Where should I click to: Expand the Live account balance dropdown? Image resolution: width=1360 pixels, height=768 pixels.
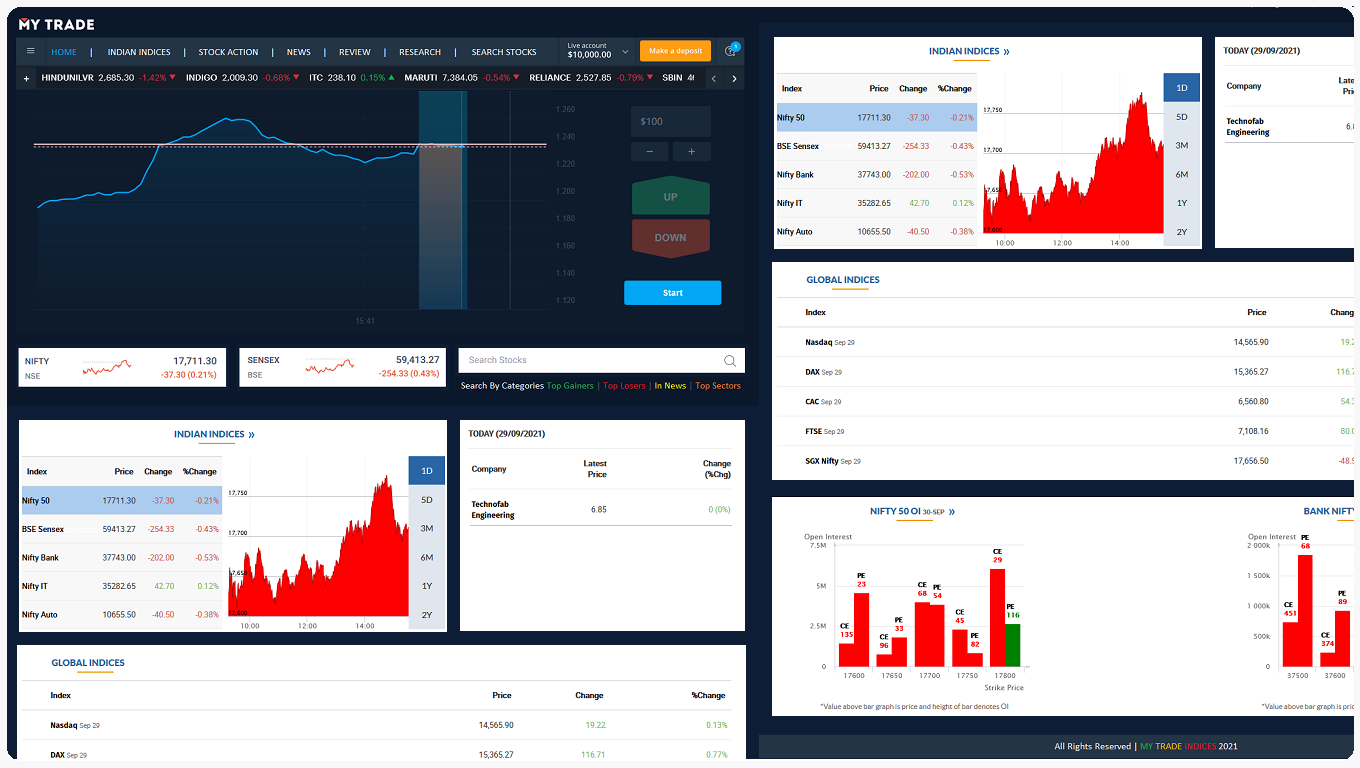pyautogui.click(x=625, y=51)
